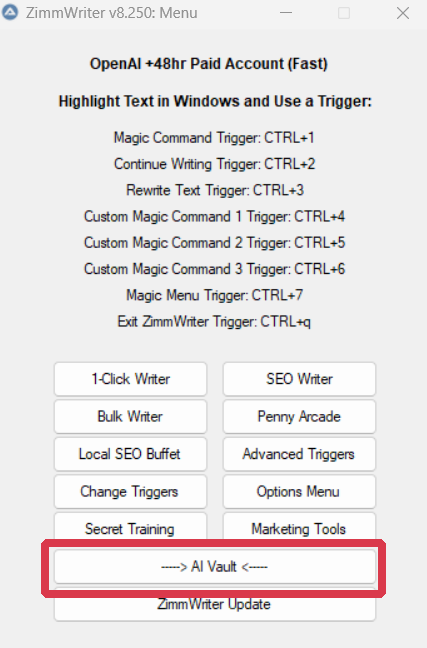Open Advanced Triggers settings

click(299, 454)
